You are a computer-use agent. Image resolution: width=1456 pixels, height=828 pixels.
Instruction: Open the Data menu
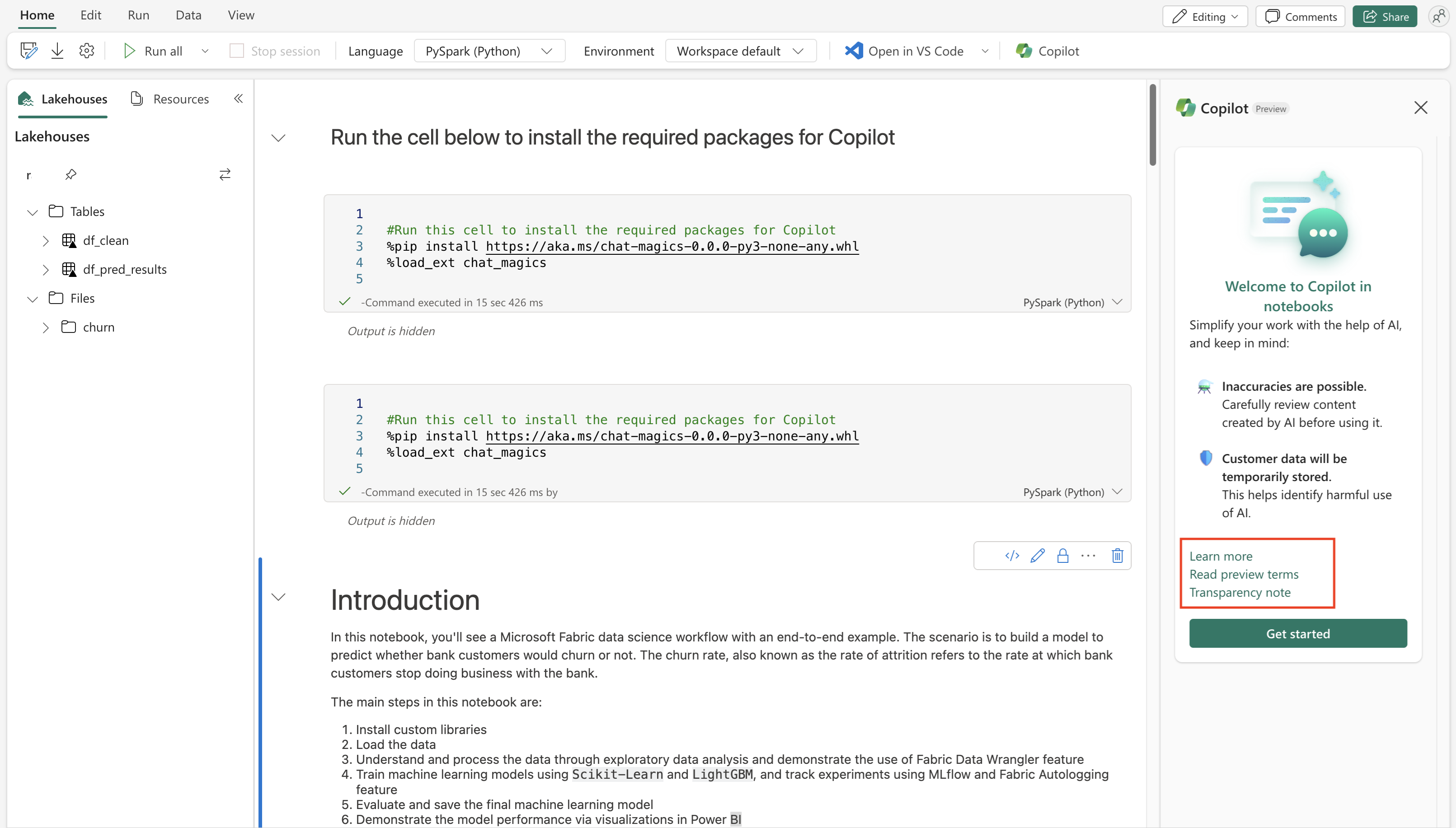(x=188, y=15)
